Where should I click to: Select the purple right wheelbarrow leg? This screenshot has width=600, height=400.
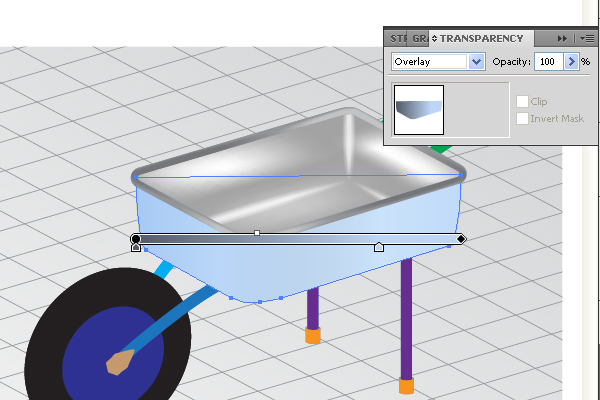coord(406,318)
